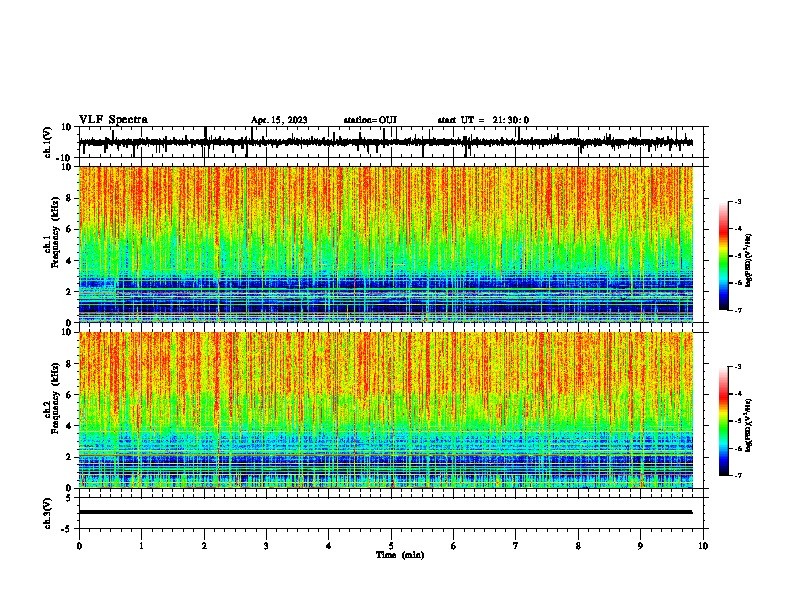Click the "ch.3(V)" axis label at bottom
This screenshot has height=612, width=792.
[48, 513]
